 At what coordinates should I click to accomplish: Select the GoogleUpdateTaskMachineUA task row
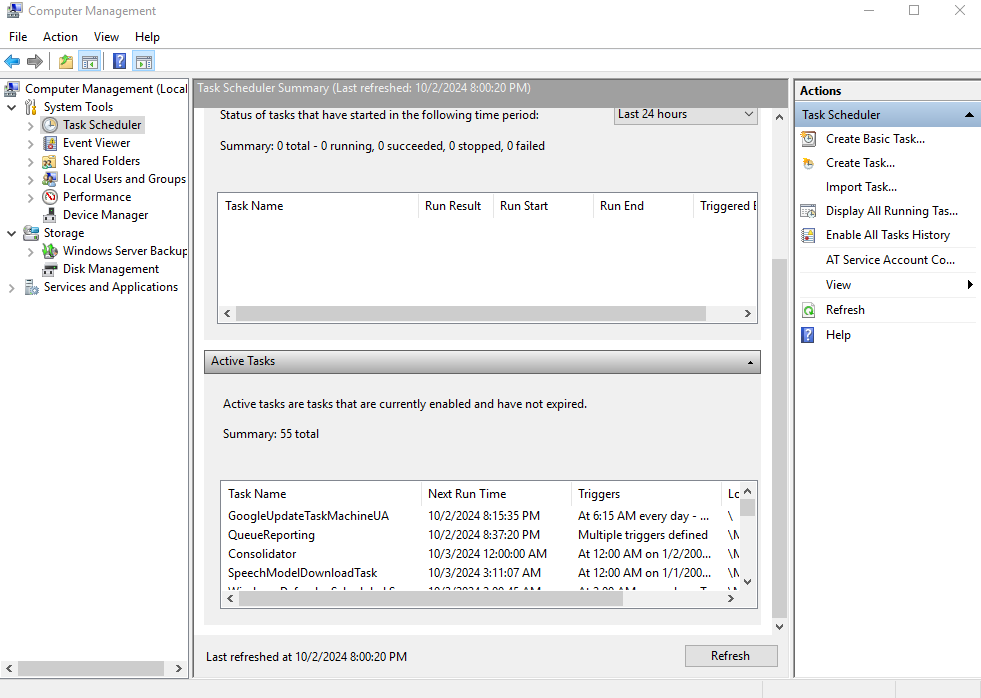click(x=308, y=516)
